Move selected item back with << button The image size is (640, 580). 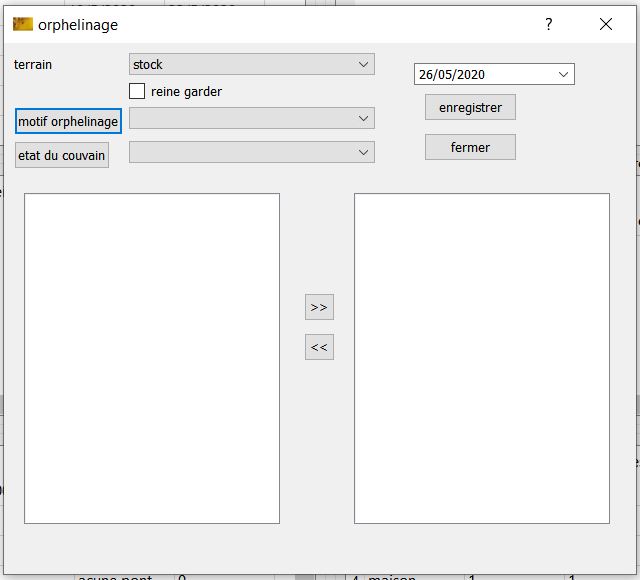click(319, 347)
